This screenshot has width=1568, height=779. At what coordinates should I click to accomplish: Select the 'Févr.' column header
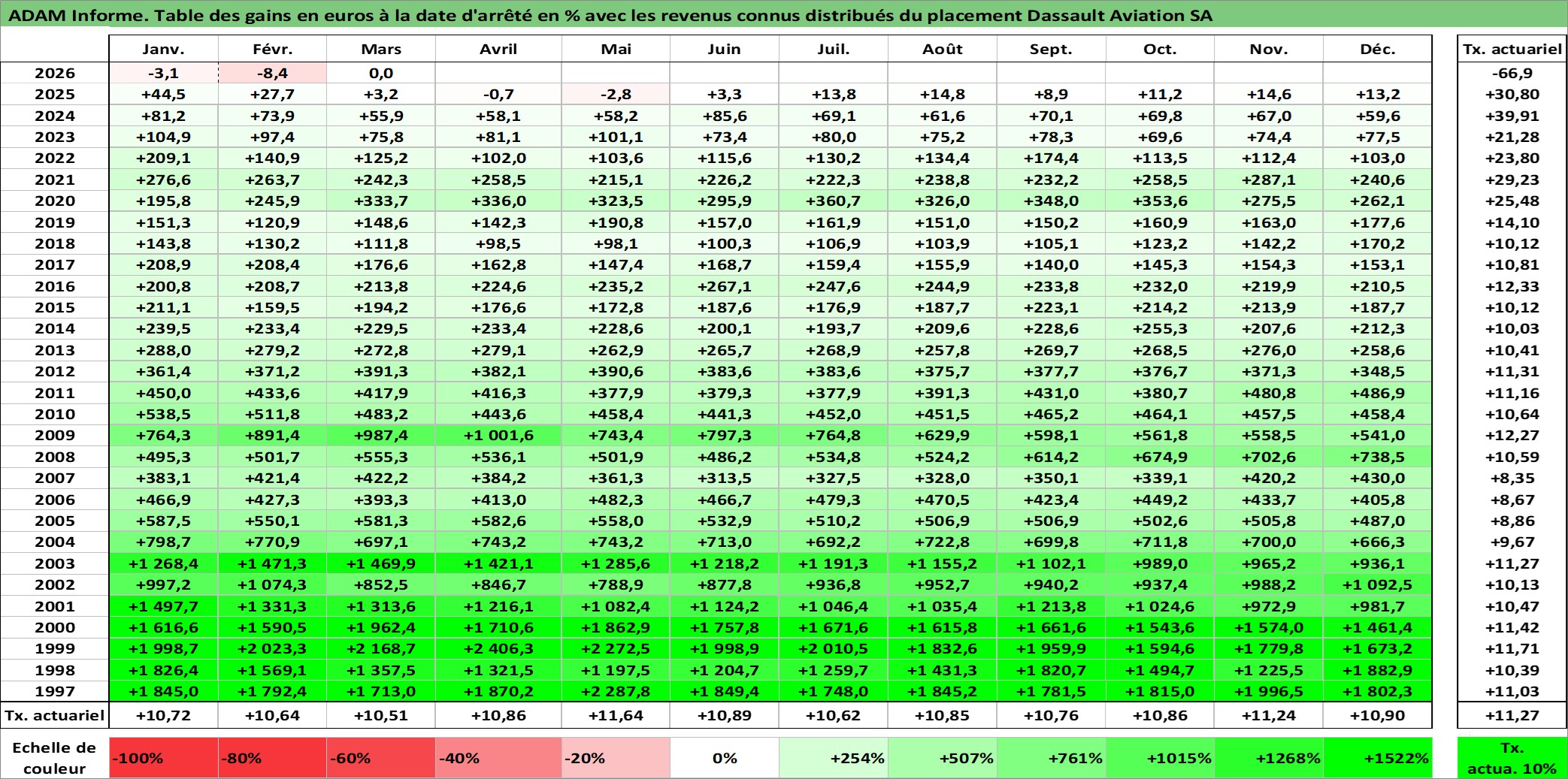[x=272, y=49]
